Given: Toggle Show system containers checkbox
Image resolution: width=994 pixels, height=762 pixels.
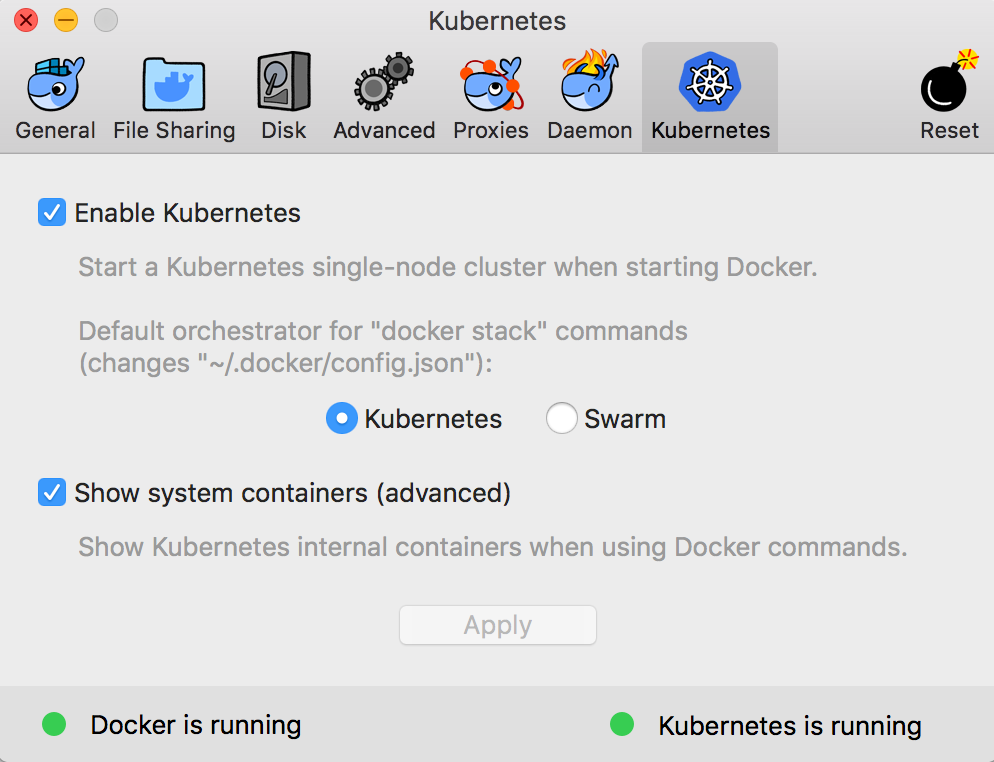Looking at the screenshot, I should (x=52, y=493).
